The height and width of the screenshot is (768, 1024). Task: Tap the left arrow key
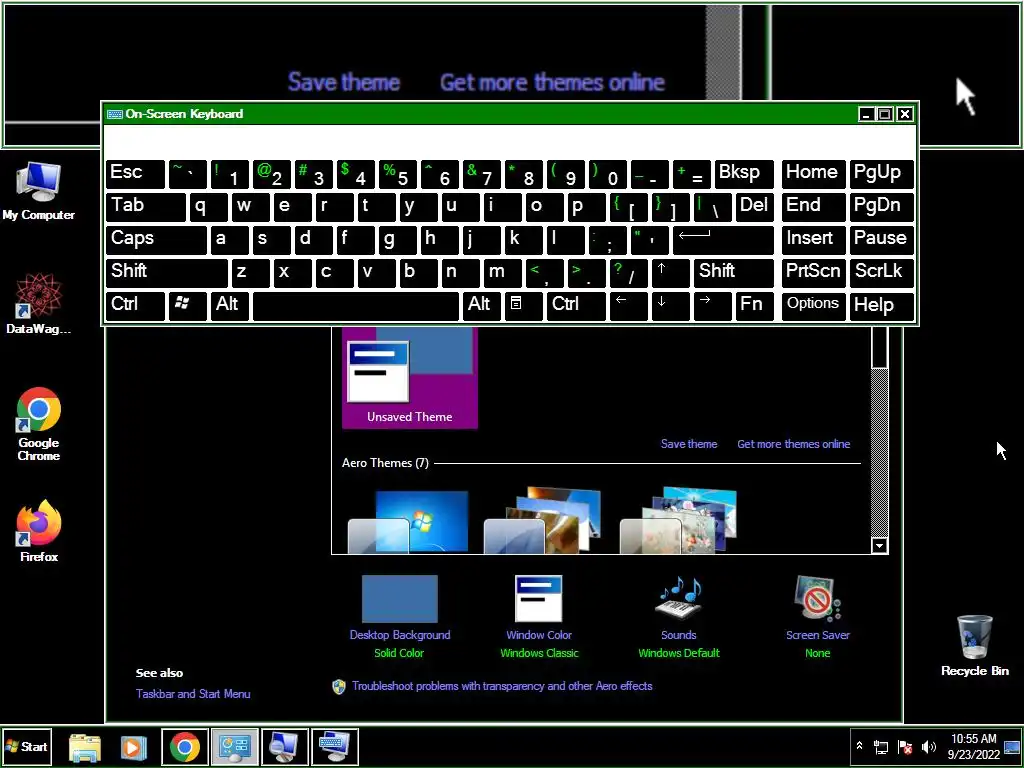(x=629, y=304)
